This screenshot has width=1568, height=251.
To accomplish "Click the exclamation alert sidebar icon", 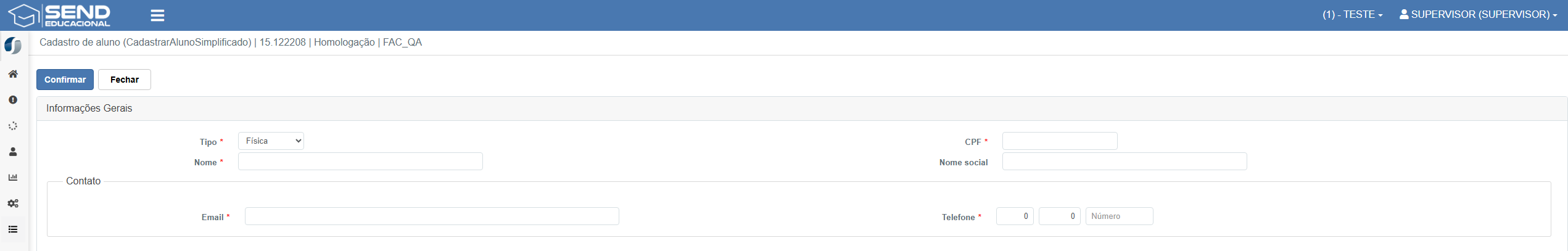I will click(13, 100).
